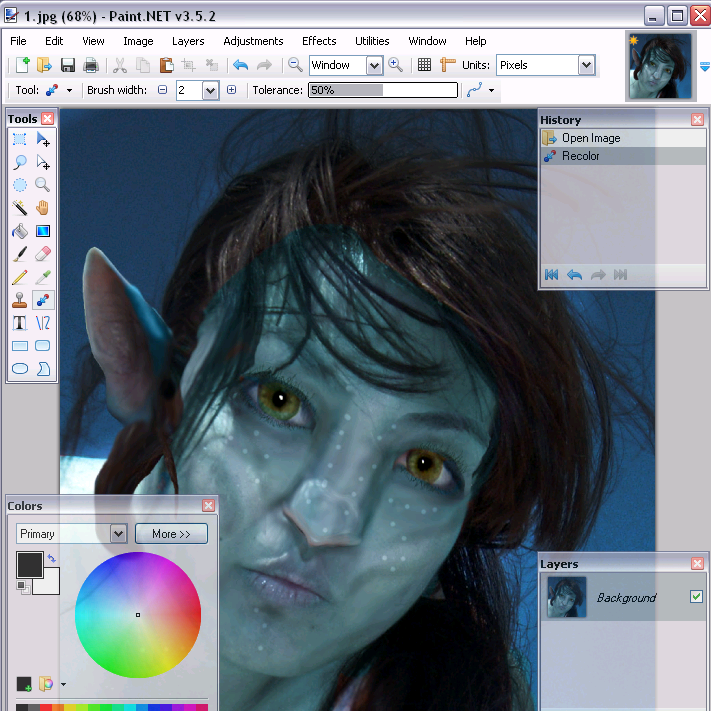Step backward in History panel
Image resolution: width=711 pixels, height=711 pixels.
coord(575,275)
